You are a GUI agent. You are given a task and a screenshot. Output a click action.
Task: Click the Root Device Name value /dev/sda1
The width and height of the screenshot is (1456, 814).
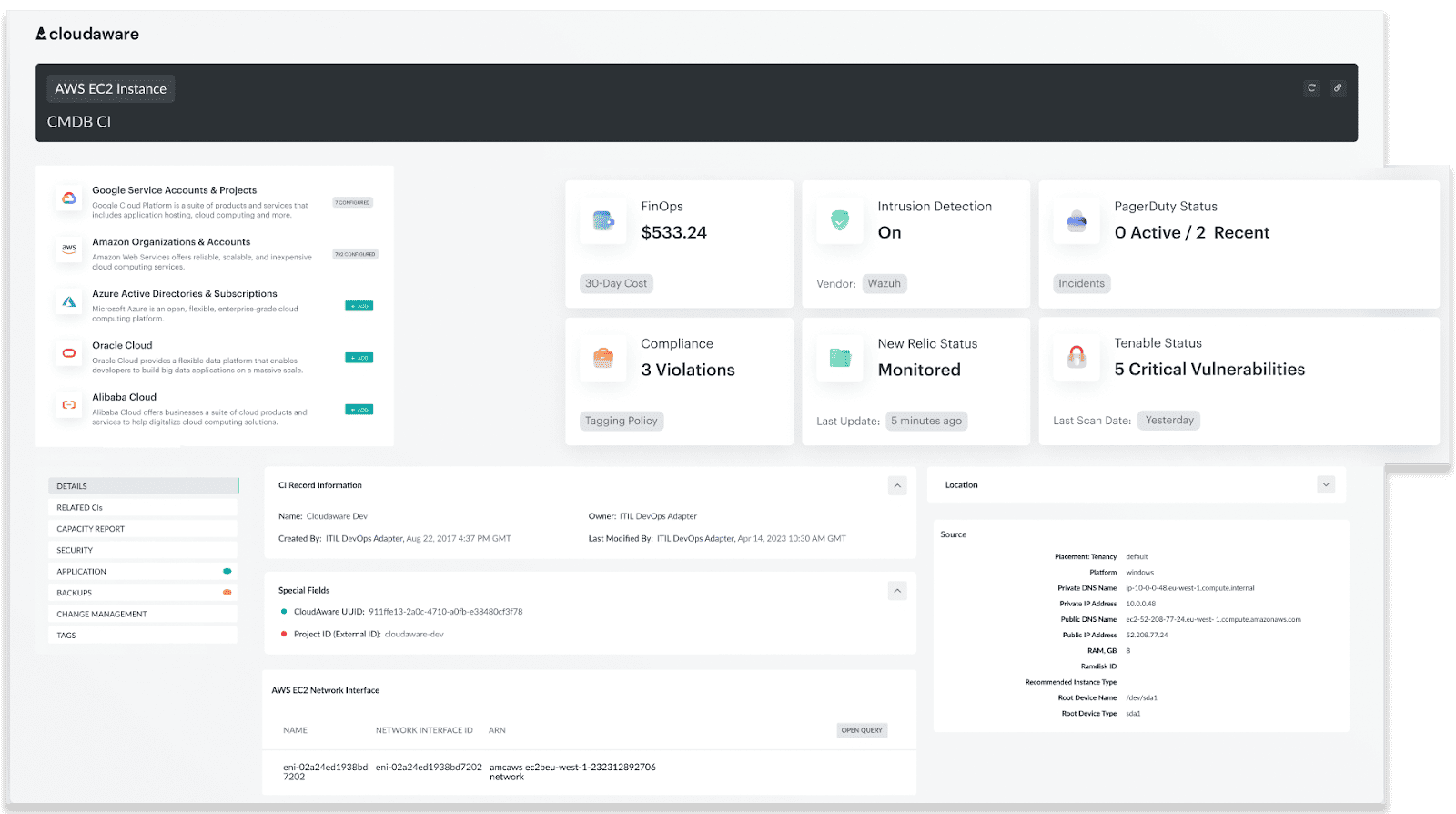(x=1141, y=698)
